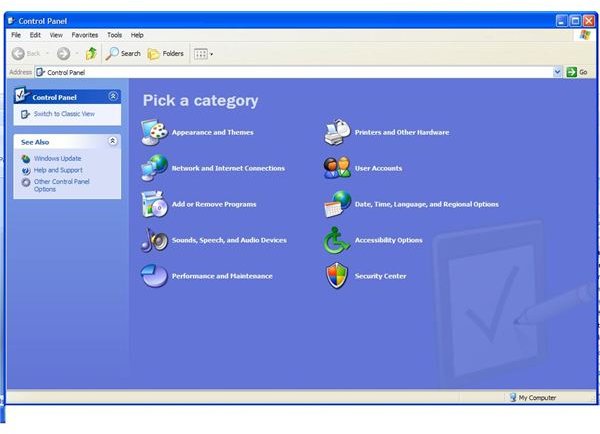
Task: Click the Switch to Classic View icon
Action: [25, 114]
